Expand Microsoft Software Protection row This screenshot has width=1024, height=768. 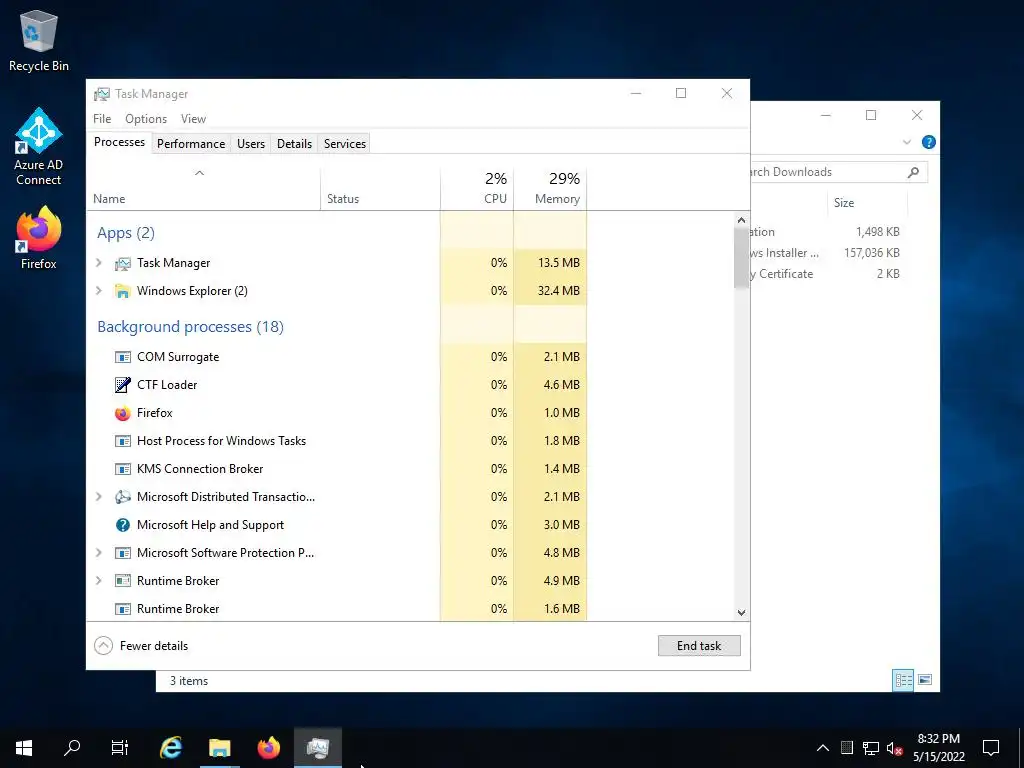pos(99,553)
